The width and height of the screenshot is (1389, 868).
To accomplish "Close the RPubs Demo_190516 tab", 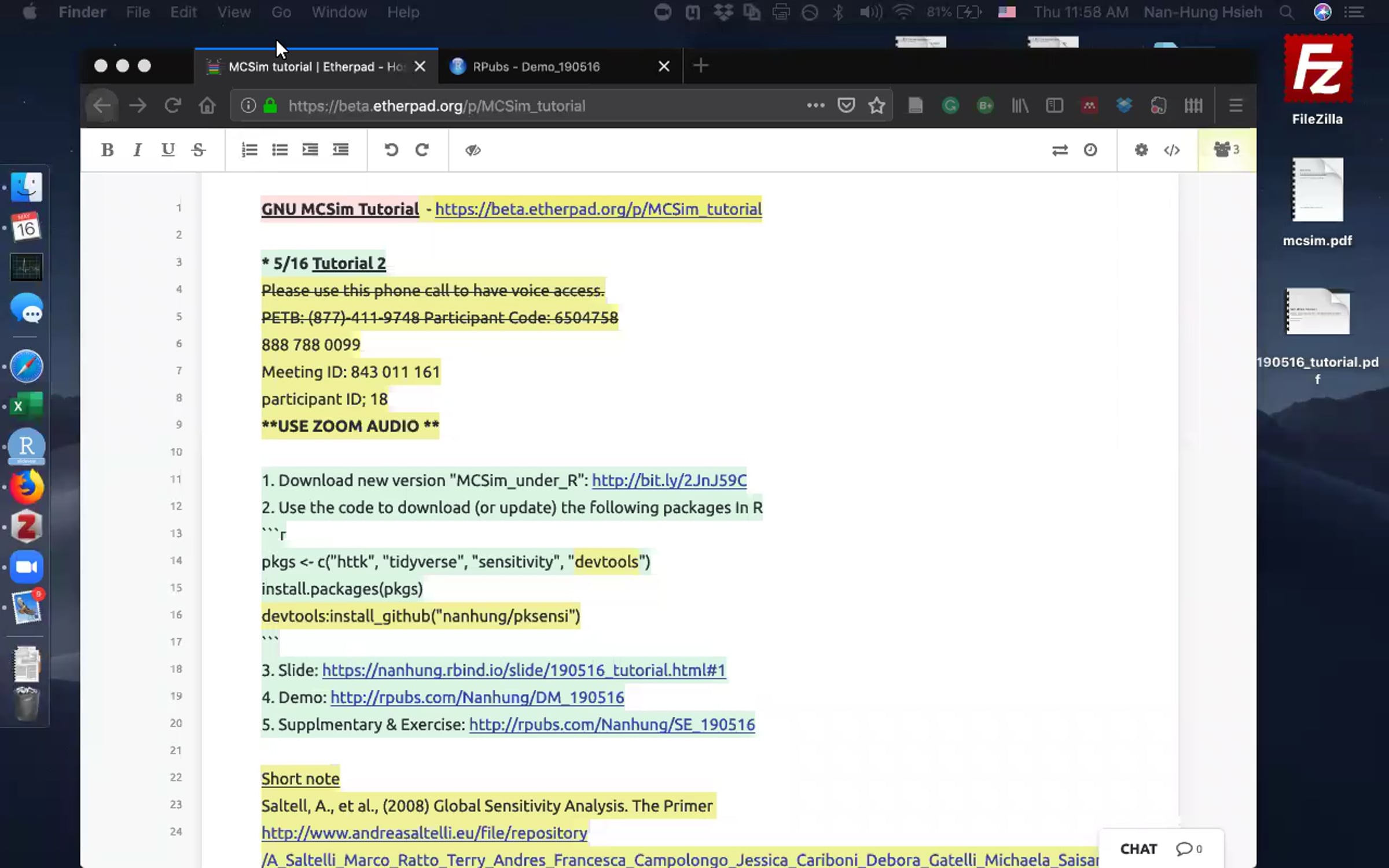I will coord(664,67).
